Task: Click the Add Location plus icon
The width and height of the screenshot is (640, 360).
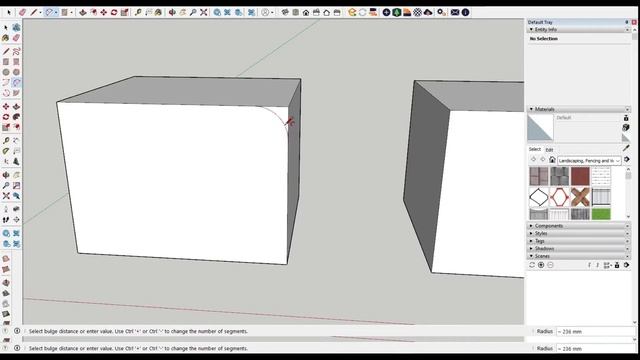Action: tap(386, 13)
